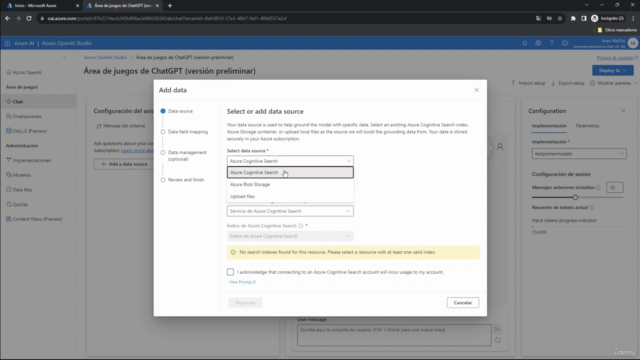640x360 pixels.
Task: Open the Implementación dropdown in Configuration
Action: 579,154
